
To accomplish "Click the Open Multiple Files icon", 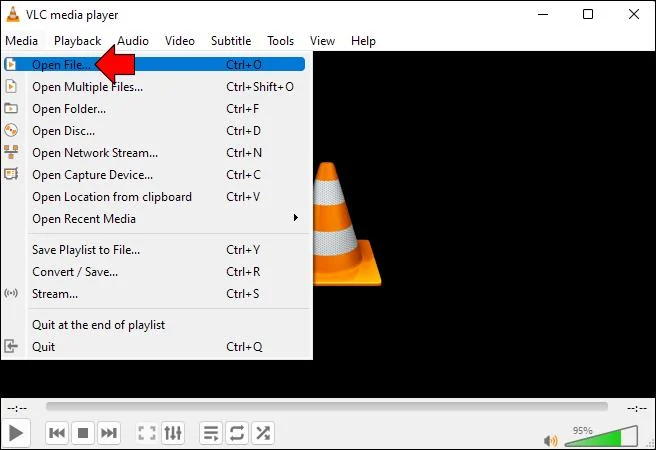I will (x=11, y=87).
